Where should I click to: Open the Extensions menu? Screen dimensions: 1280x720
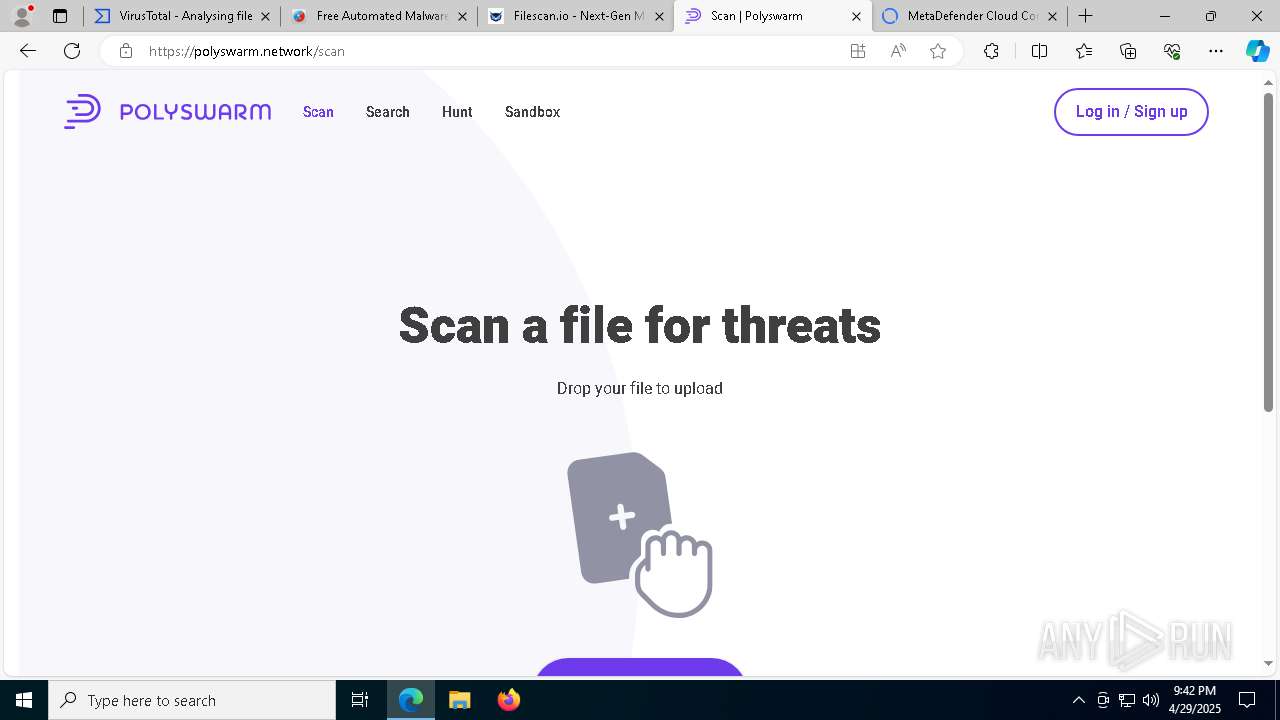991,51
